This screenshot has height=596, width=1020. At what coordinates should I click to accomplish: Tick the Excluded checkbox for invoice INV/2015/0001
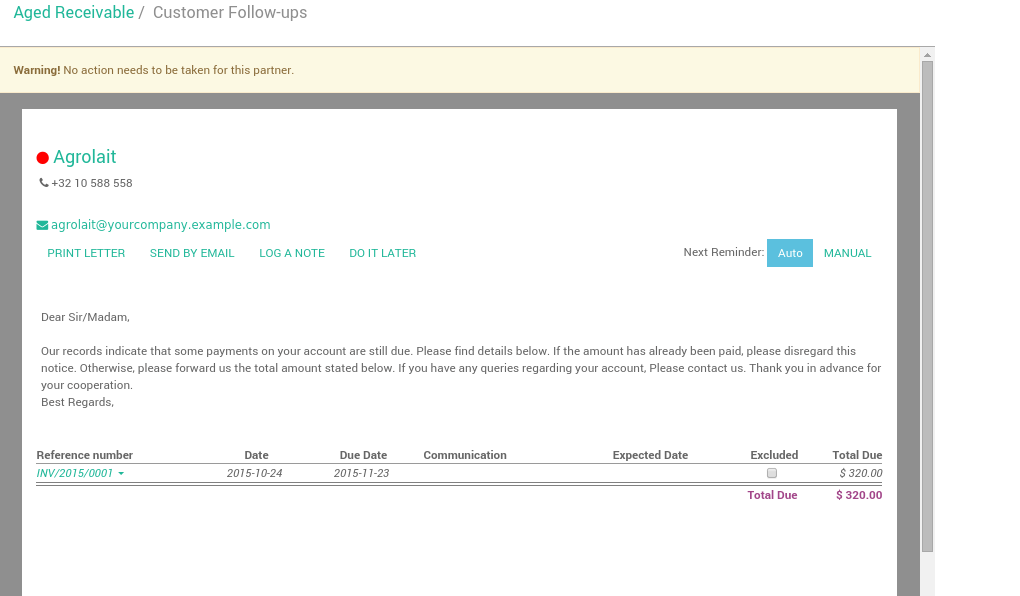click(x=772, y=473)
